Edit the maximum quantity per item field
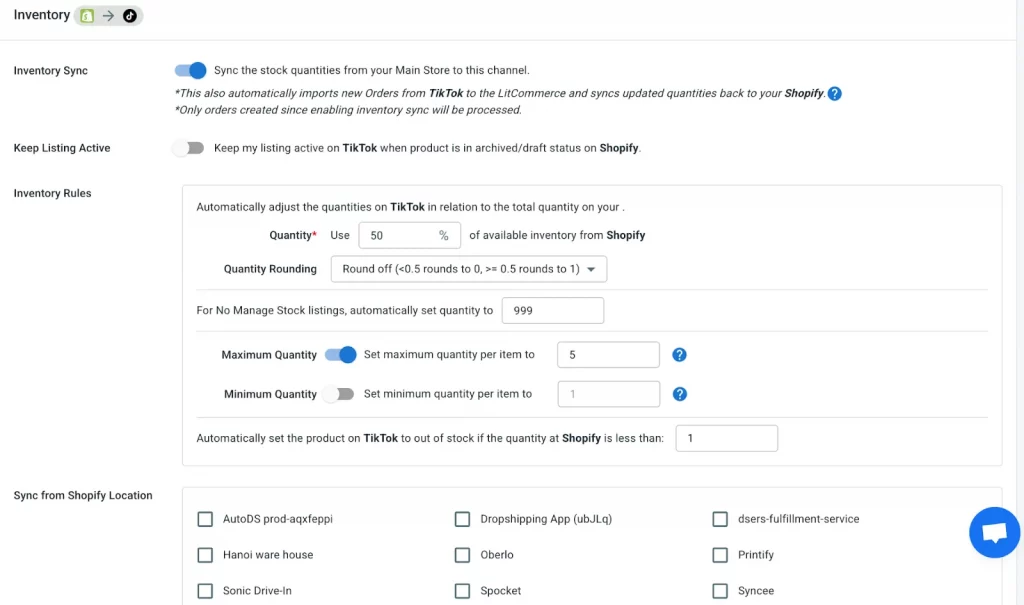The width and height of the screenshot is (1024, 605). tap(609, 355)
